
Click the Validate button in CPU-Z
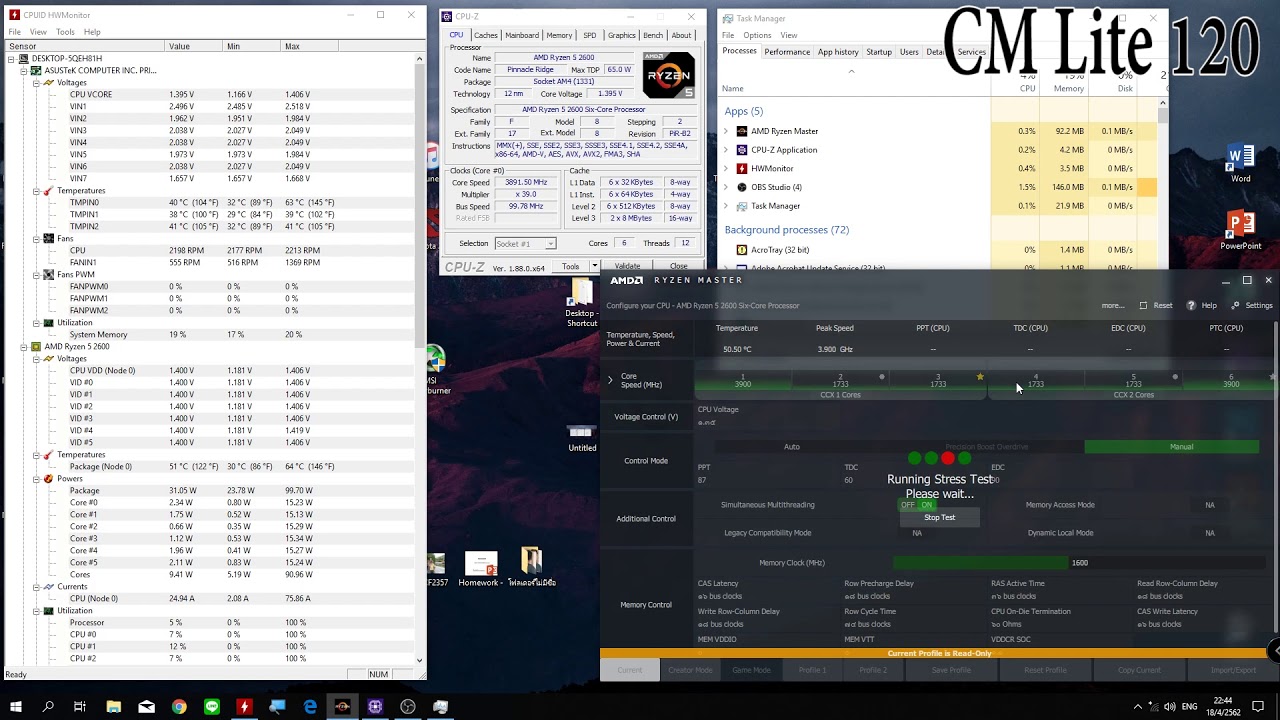pyautogui.click(x=627, y=267)
